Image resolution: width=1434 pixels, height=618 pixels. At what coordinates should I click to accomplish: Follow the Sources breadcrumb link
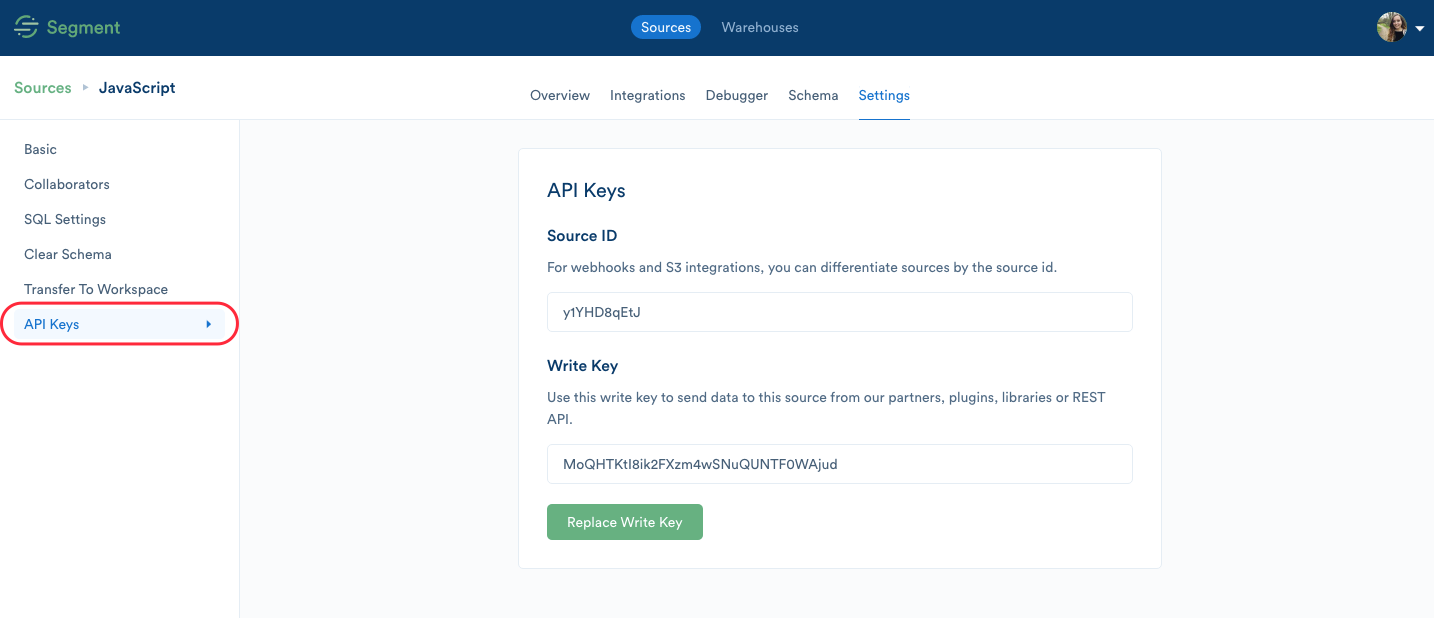[43, 88]
